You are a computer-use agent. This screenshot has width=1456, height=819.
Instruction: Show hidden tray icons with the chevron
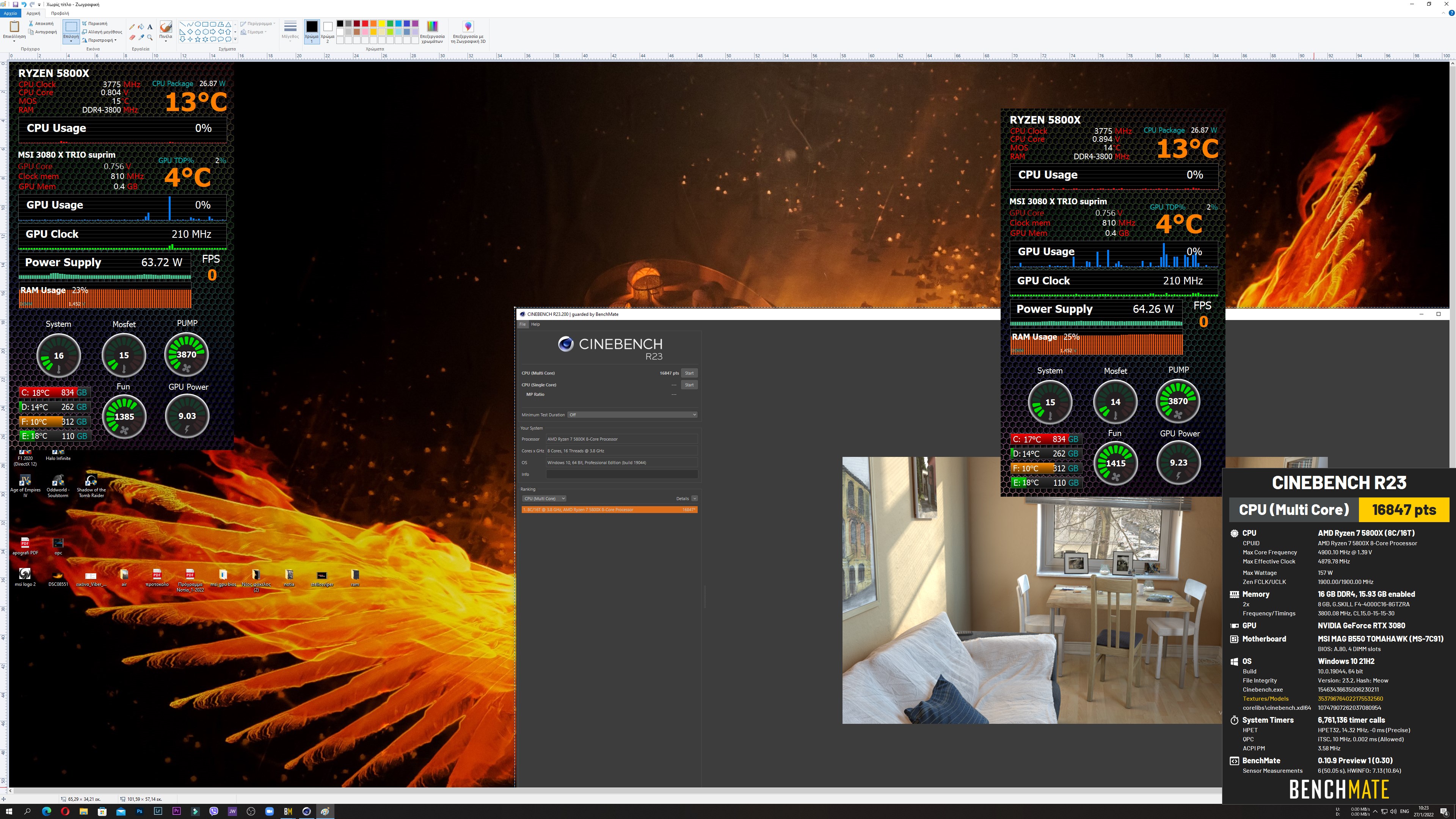click(x=1375, y=812)
